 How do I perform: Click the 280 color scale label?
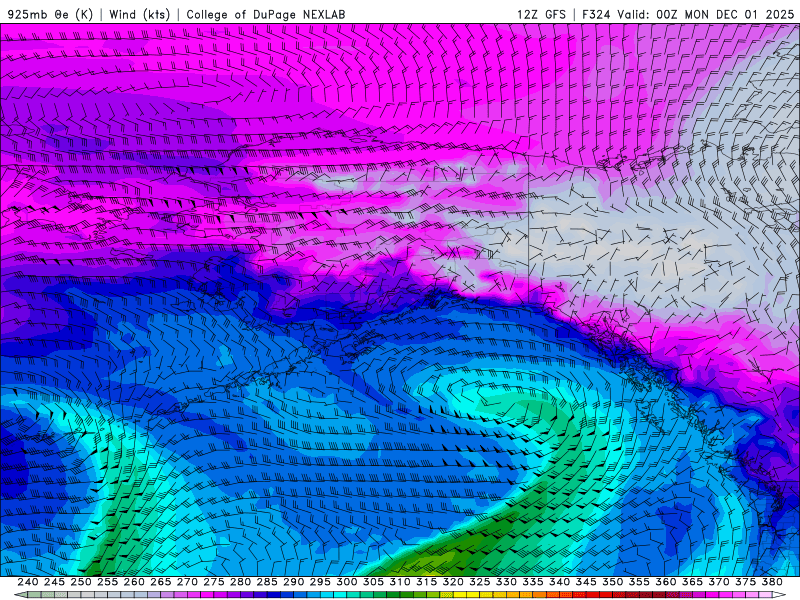click(x=240, y=582)
